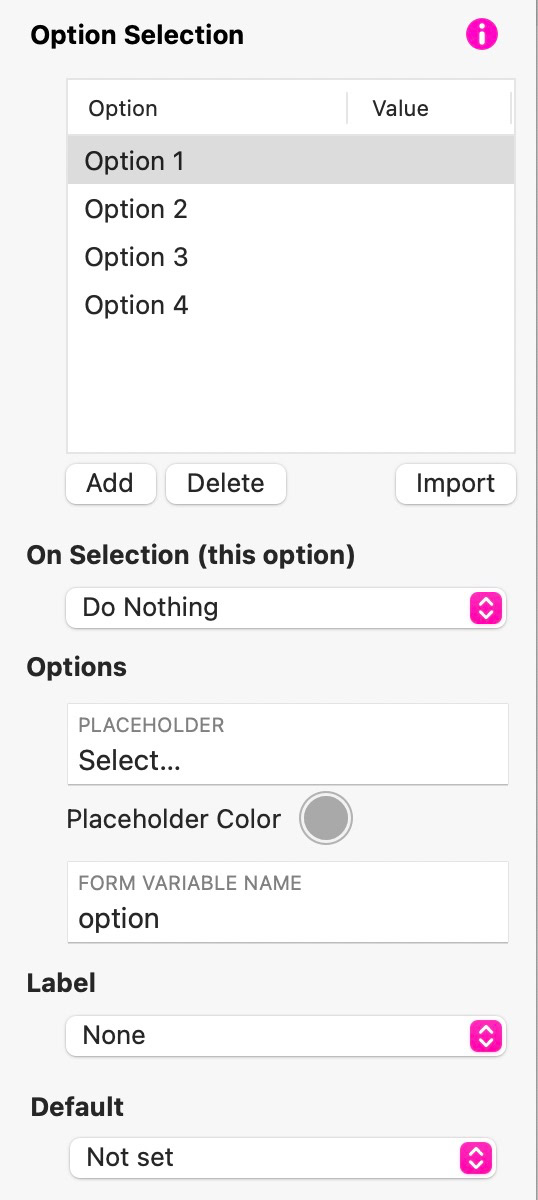
Task: Click the pink info icon beside Option Selection
Action: pos(481,35)
